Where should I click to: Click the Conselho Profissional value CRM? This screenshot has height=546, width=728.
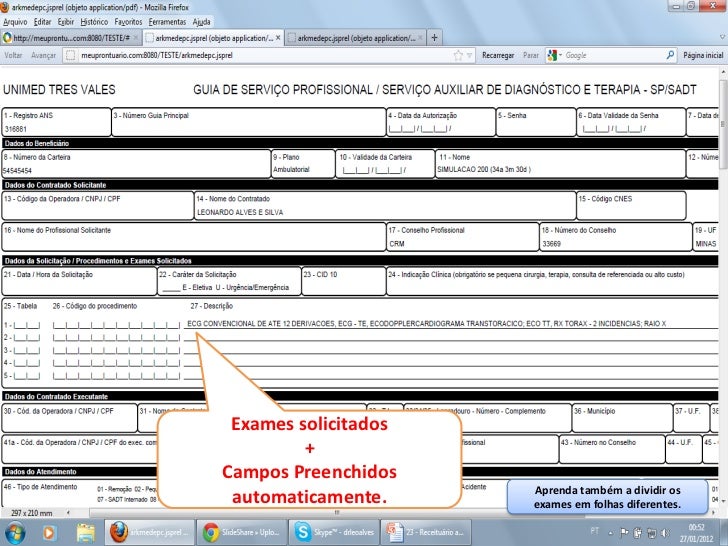[396, 244]
